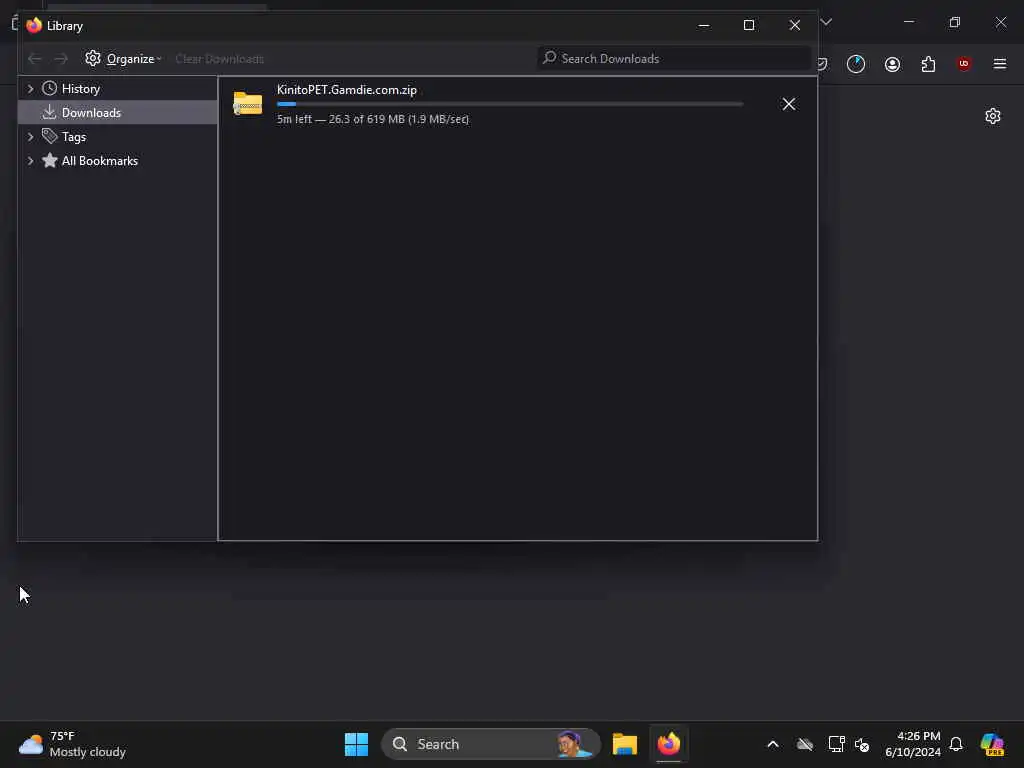Go back with Library back arrow

point(35,59)
